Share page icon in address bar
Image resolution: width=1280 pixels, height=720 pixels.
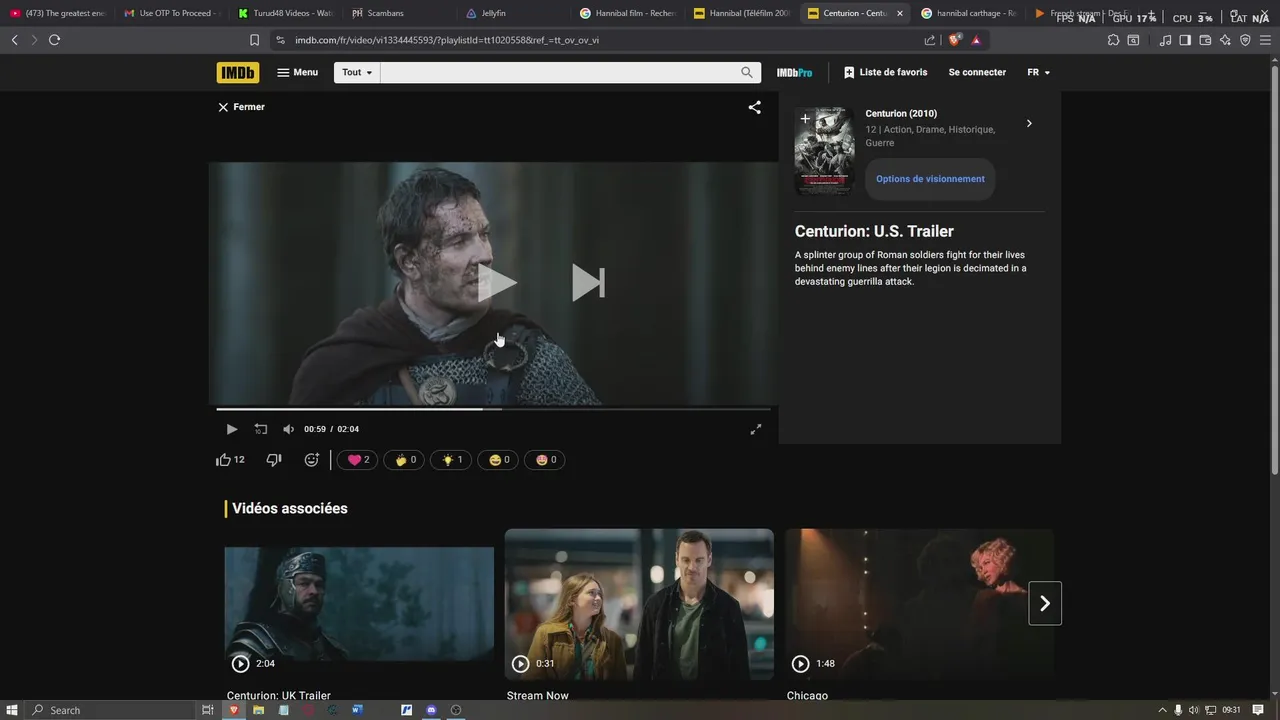(930, 40)
